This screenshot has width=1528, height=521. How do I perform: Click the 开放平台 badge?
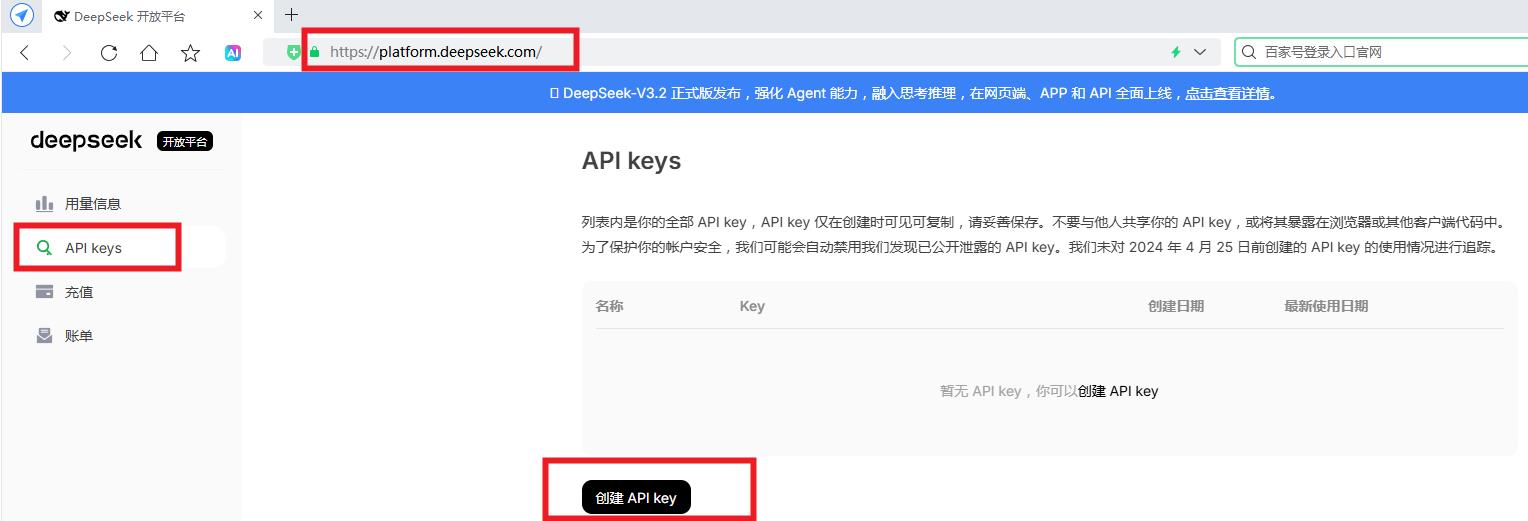185,142
